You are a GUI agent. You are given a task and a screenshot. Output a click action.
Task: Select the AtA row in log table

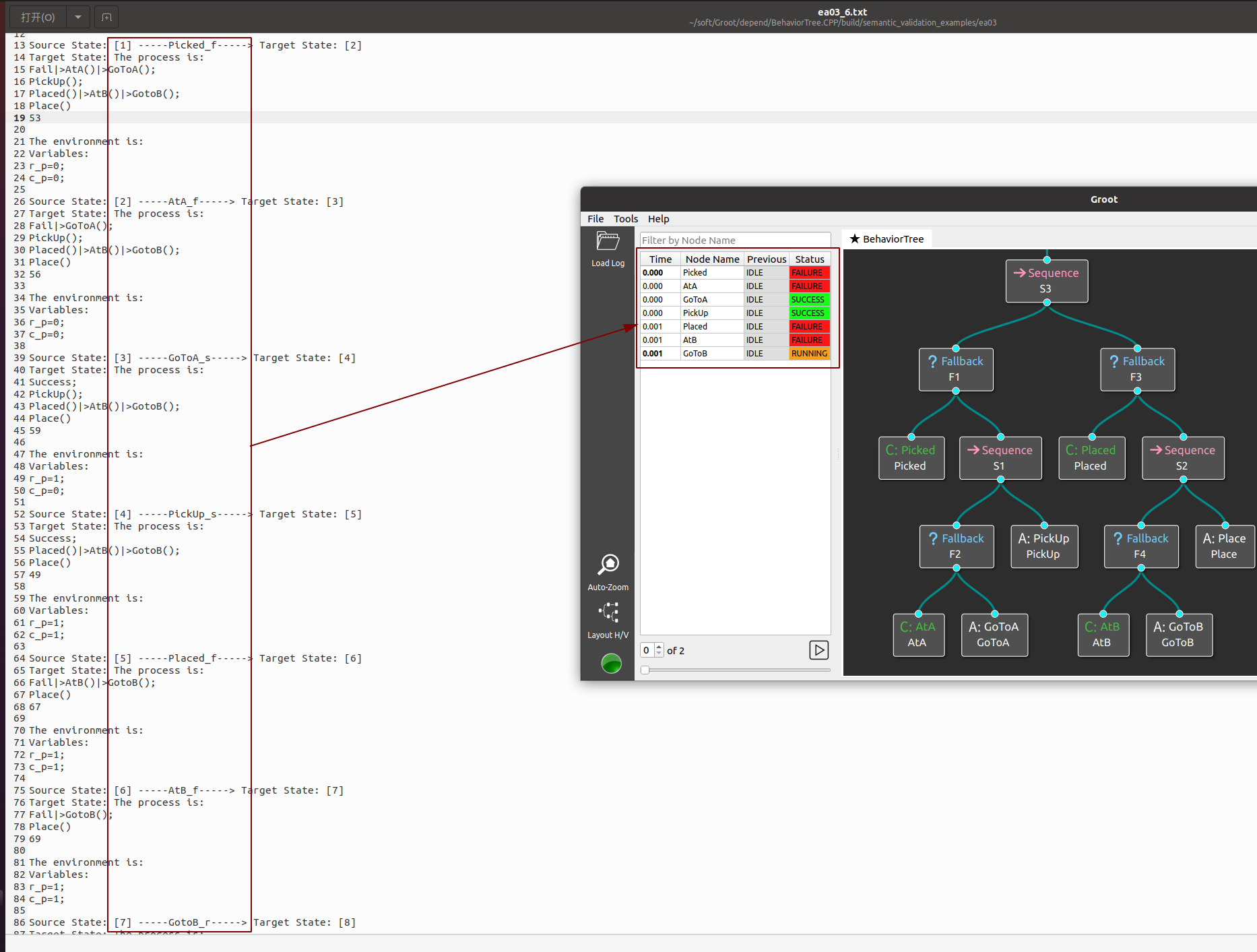(735, 286)
